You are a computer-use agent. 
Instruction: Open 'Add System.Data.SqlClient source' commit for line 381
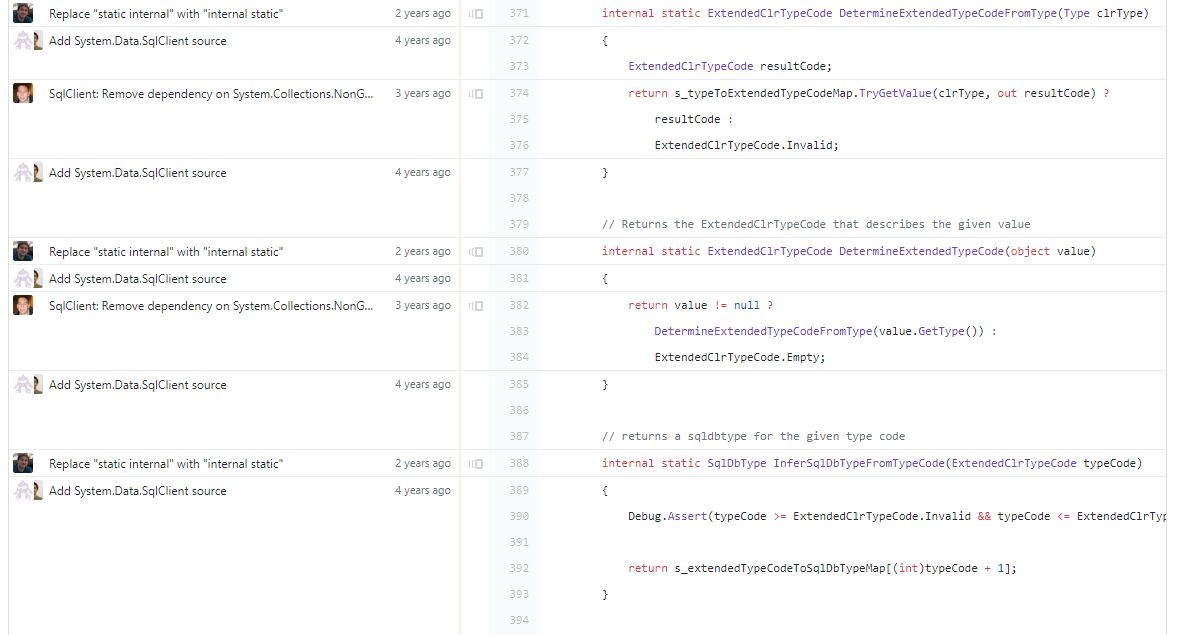pos(138,279)
